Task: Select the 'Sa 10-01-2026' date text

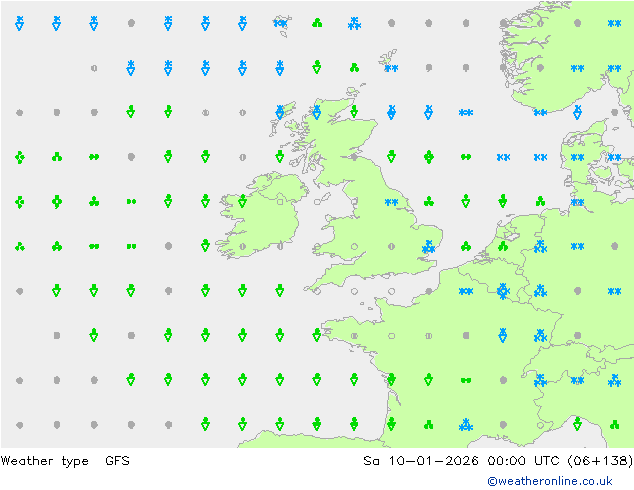Action: click(421, 460)
